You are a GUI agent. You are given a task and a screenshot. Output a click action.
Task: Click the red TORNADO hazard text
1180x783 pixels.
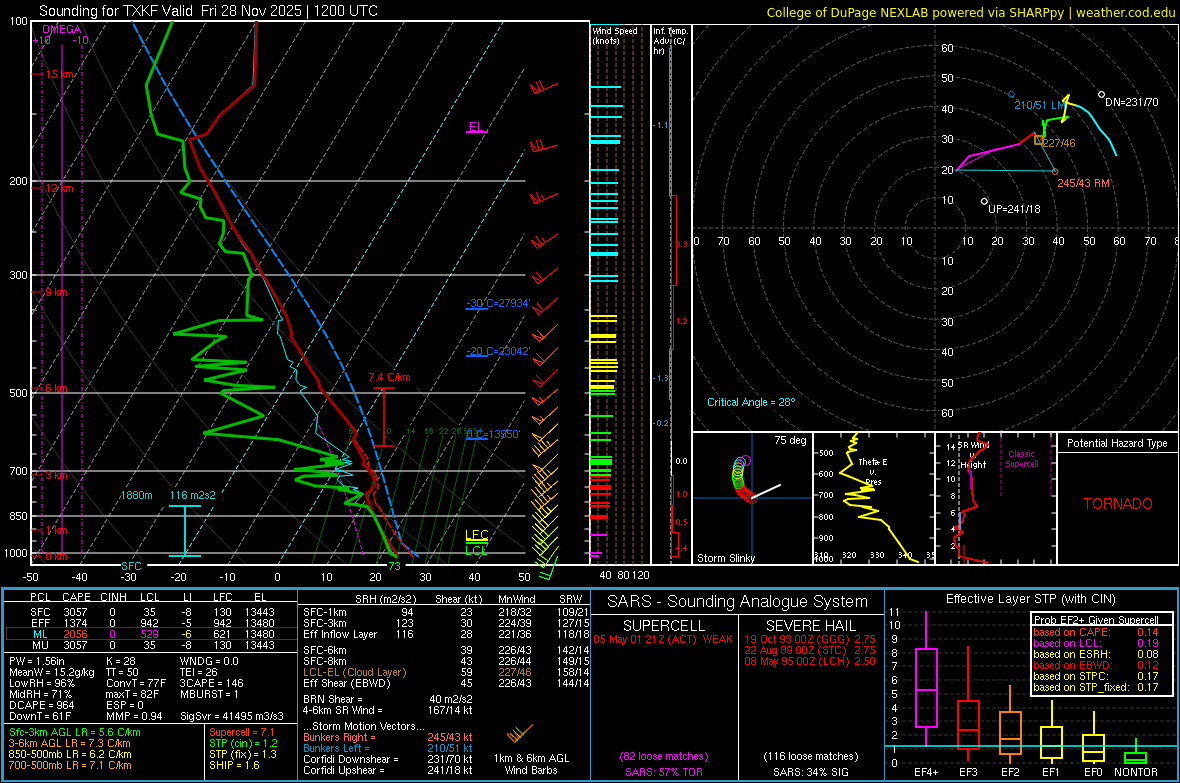point(1118,504)
